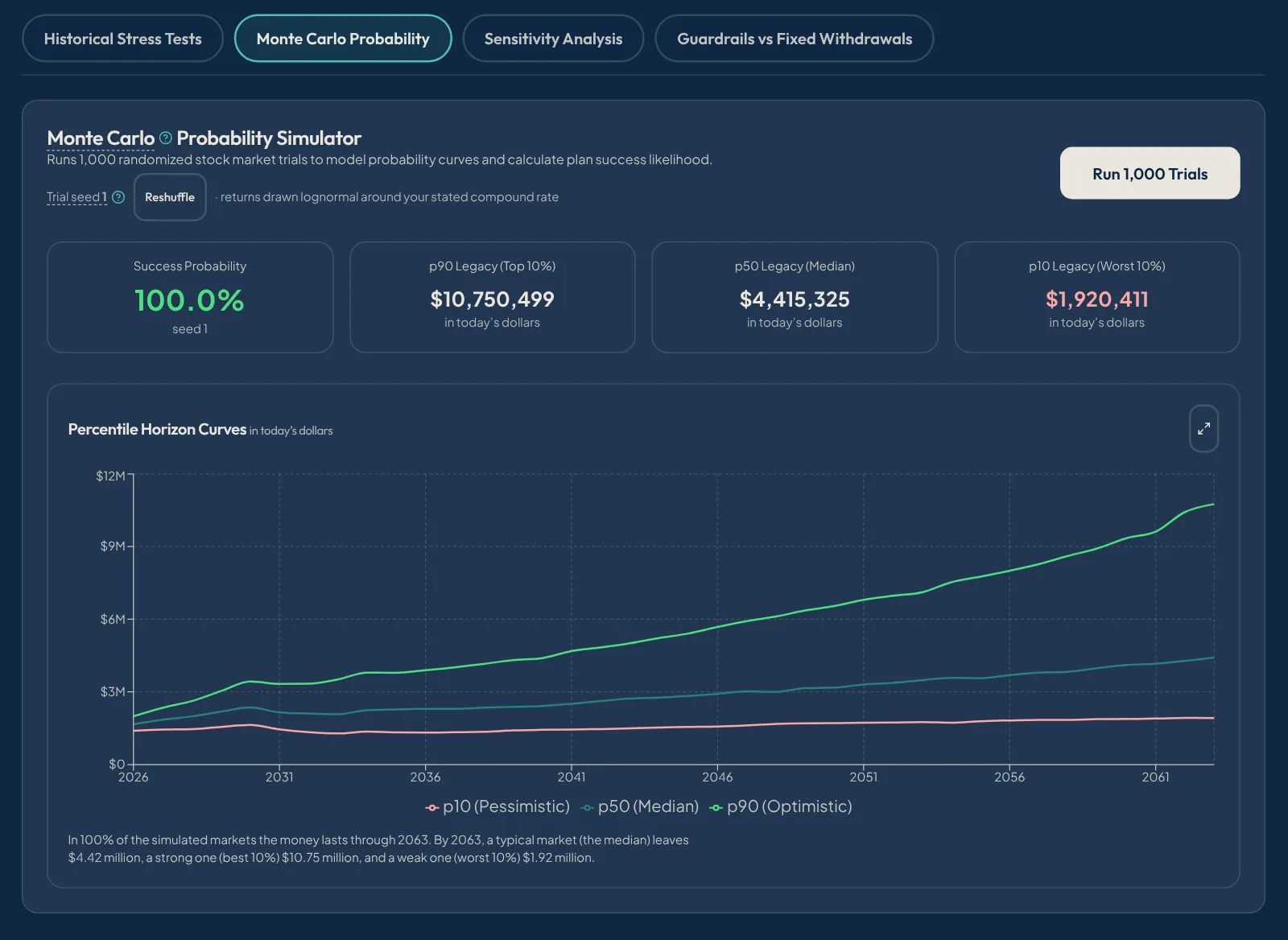Click the 2041 x-axis label

pos(572,777)
